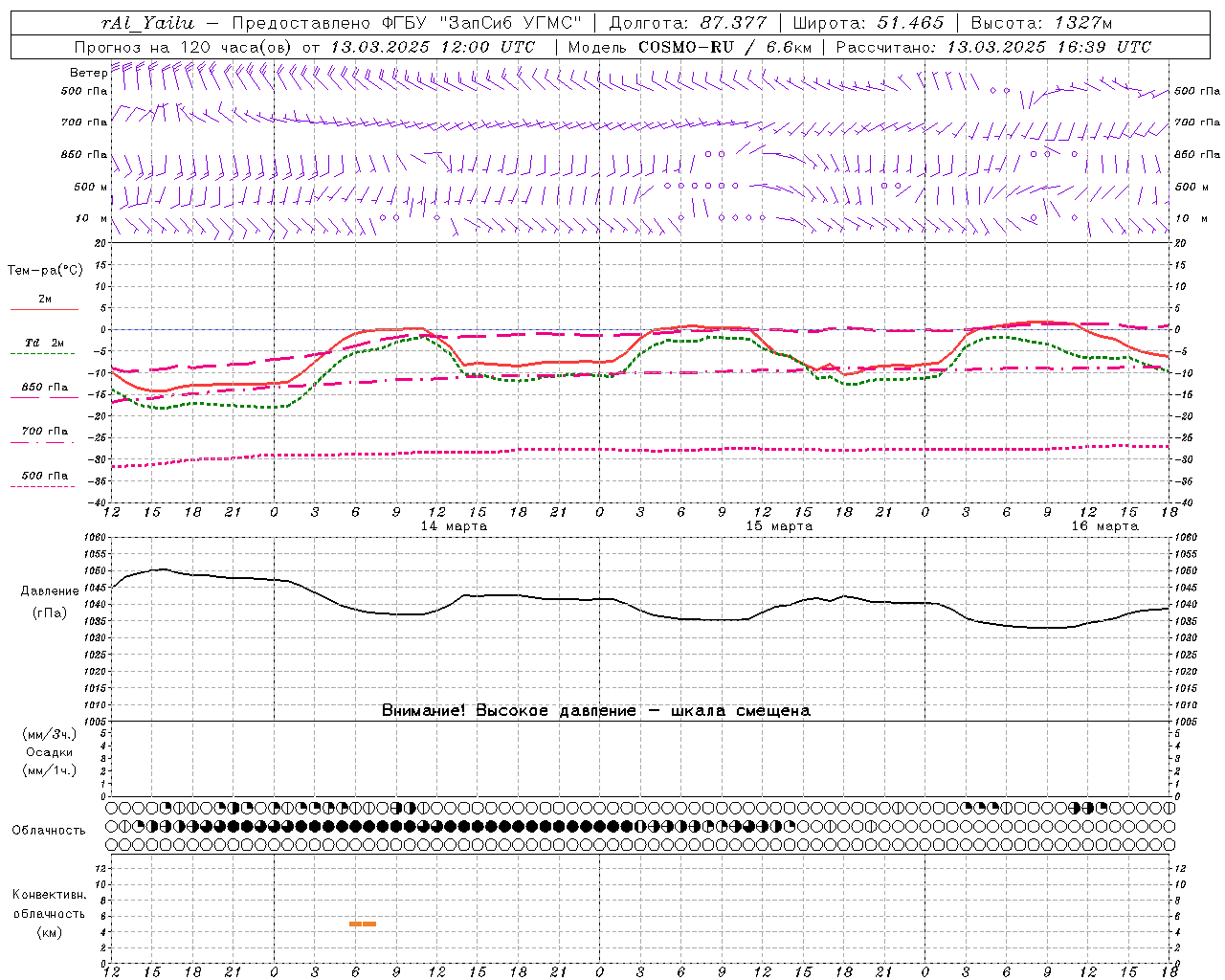Image resolution: width=1225 pixels, height=980 pixels.
Task: Click the computed time Рассчитано: 13.03.2025 16:39 UTC
Action: (993, 47)
